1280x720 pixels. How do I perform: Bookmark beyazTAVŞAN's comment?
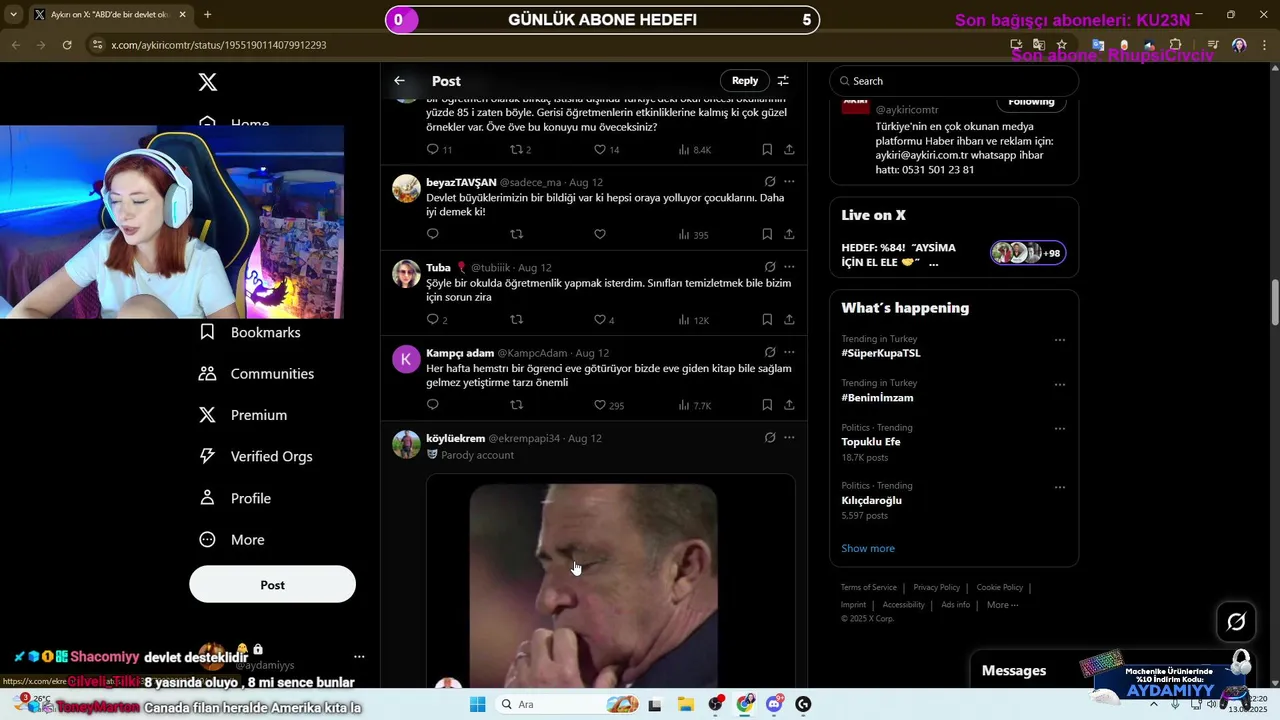pos(767,234)
